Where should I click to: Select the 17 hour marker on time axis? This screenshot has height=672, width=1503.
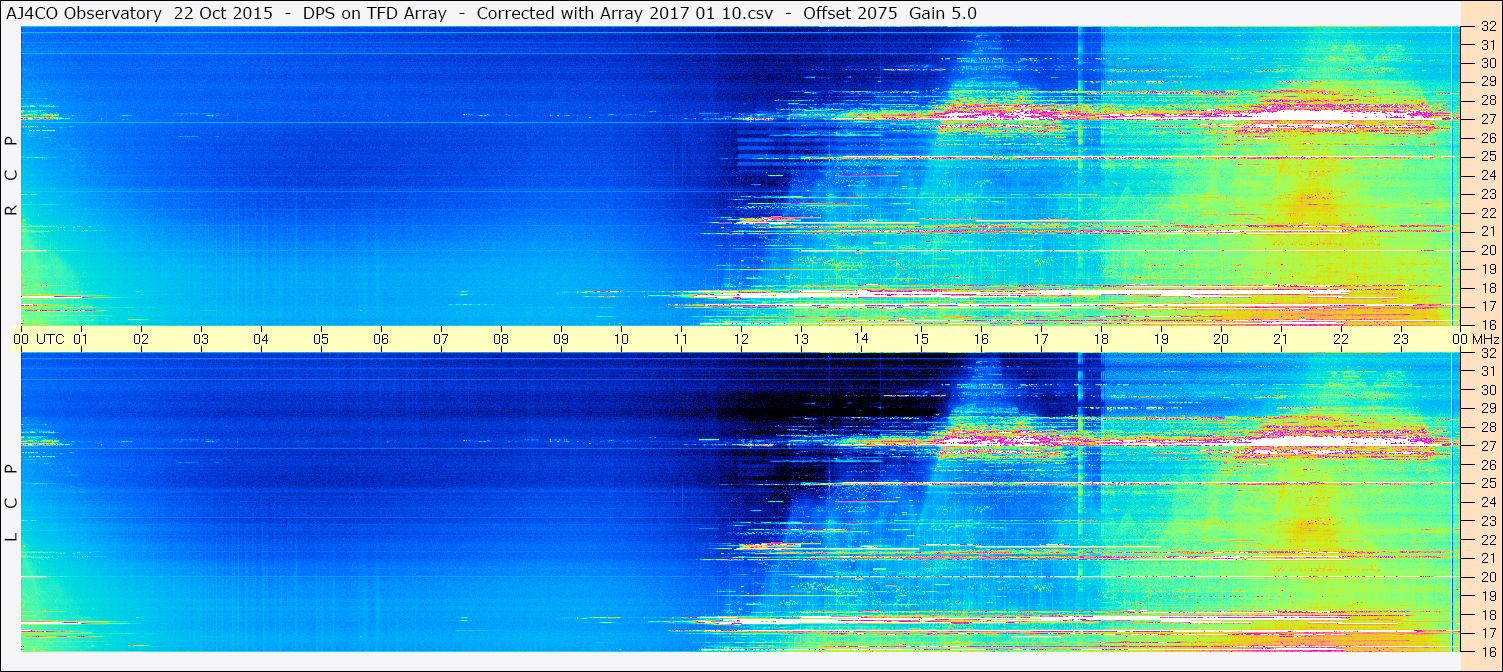(x=1041, y=339)
